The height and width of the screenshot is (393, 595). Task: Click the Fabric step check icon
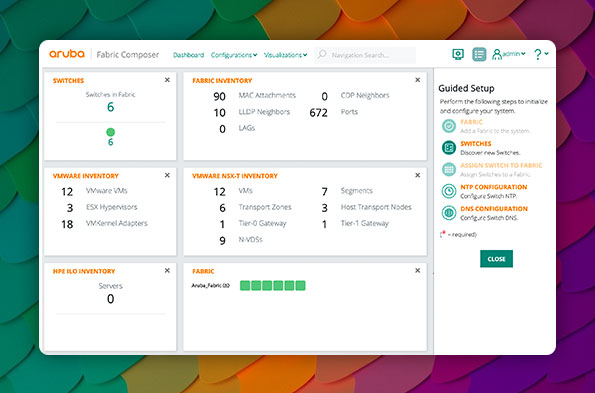click(449, 126)
